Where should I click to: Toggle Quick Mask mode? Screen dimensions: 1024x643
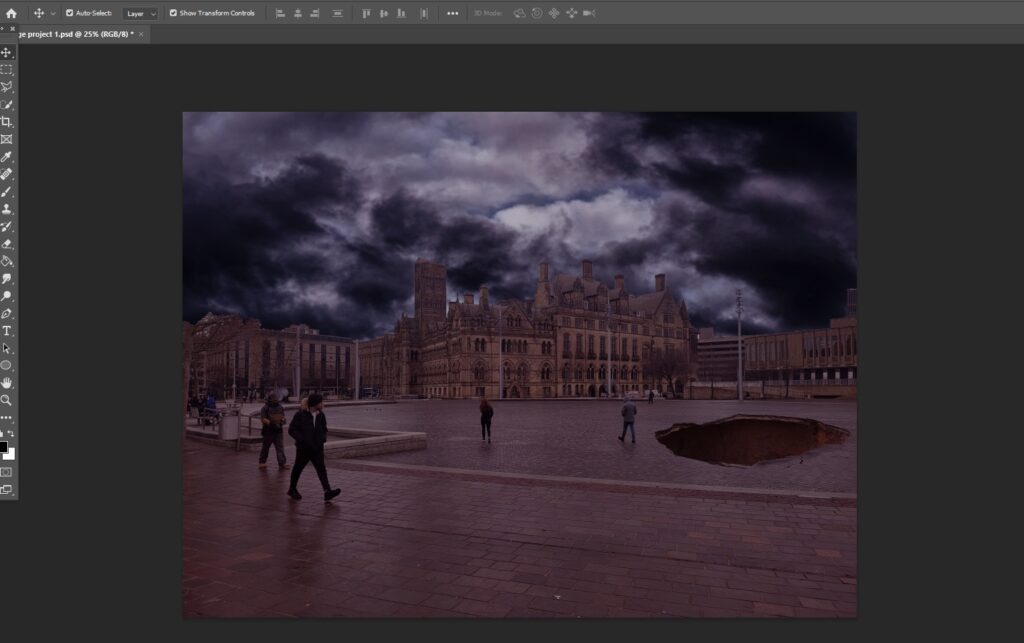6,471
